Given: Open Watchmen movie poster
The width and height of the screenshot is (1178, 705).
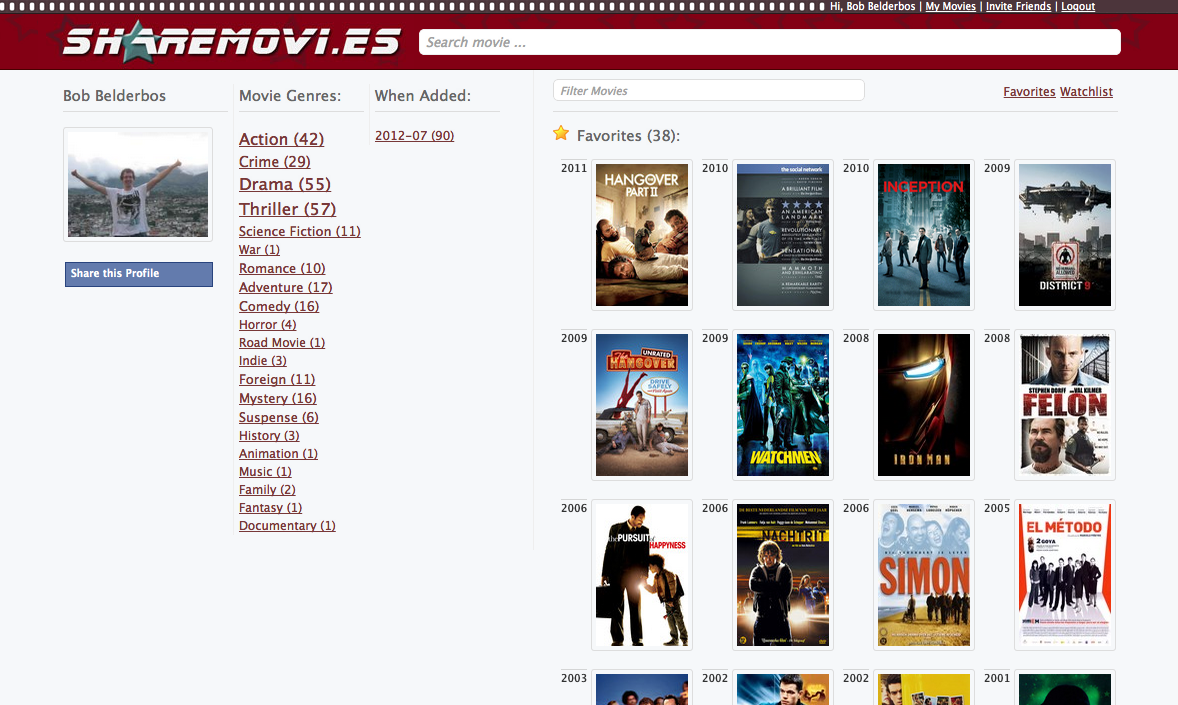Looking at the screenshot, I should tap(783, 405).
